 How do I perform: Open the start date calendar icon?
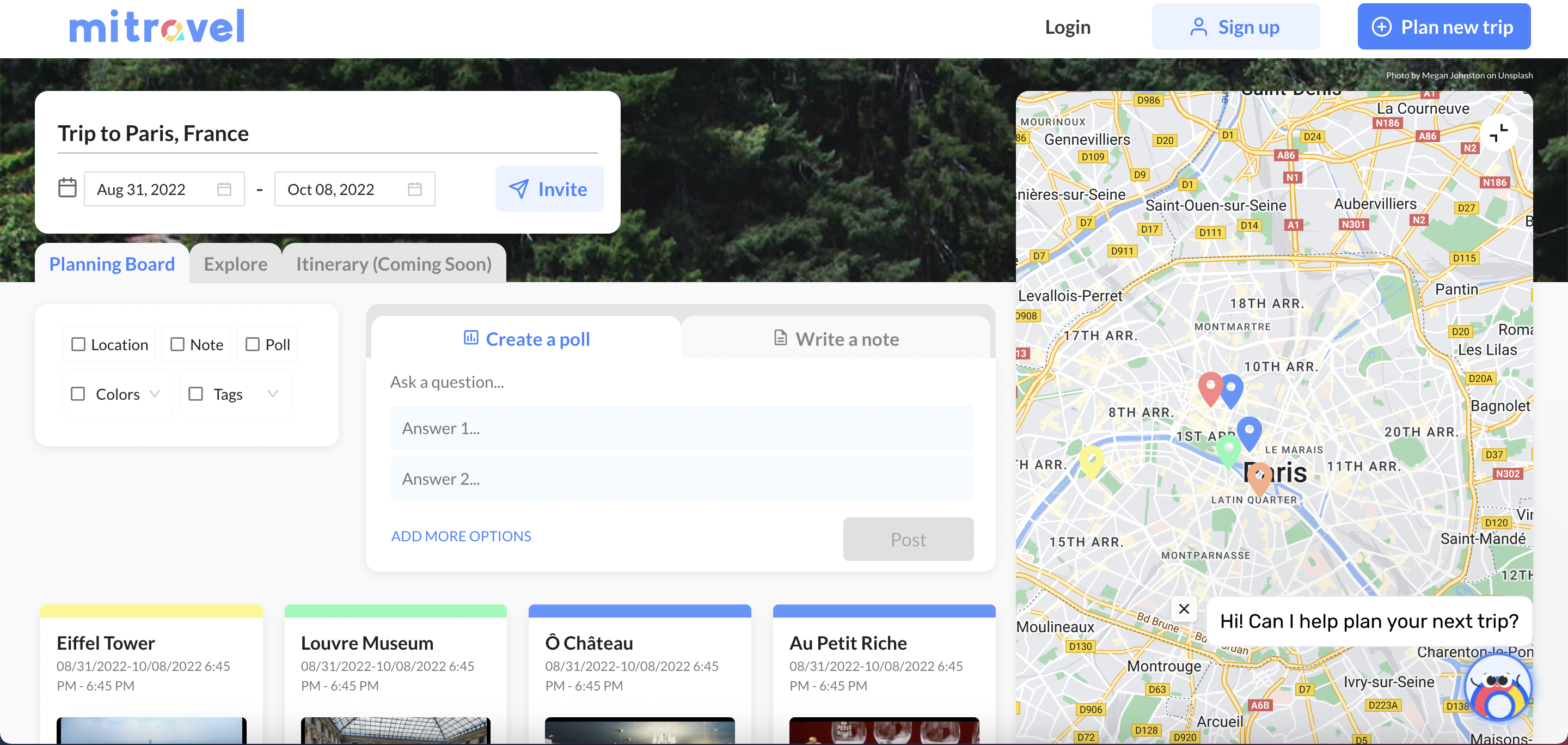[x=224, y=190]
